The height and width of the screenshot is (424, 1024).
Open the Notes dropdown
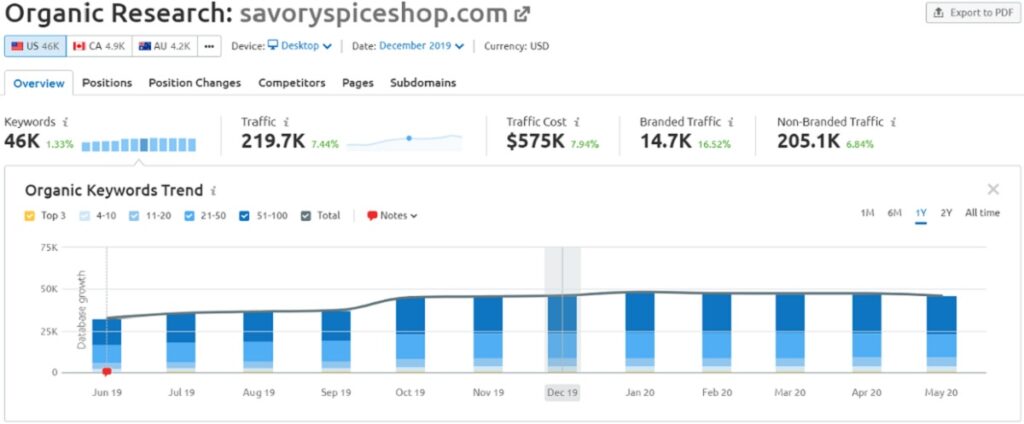tap(392, 216)
